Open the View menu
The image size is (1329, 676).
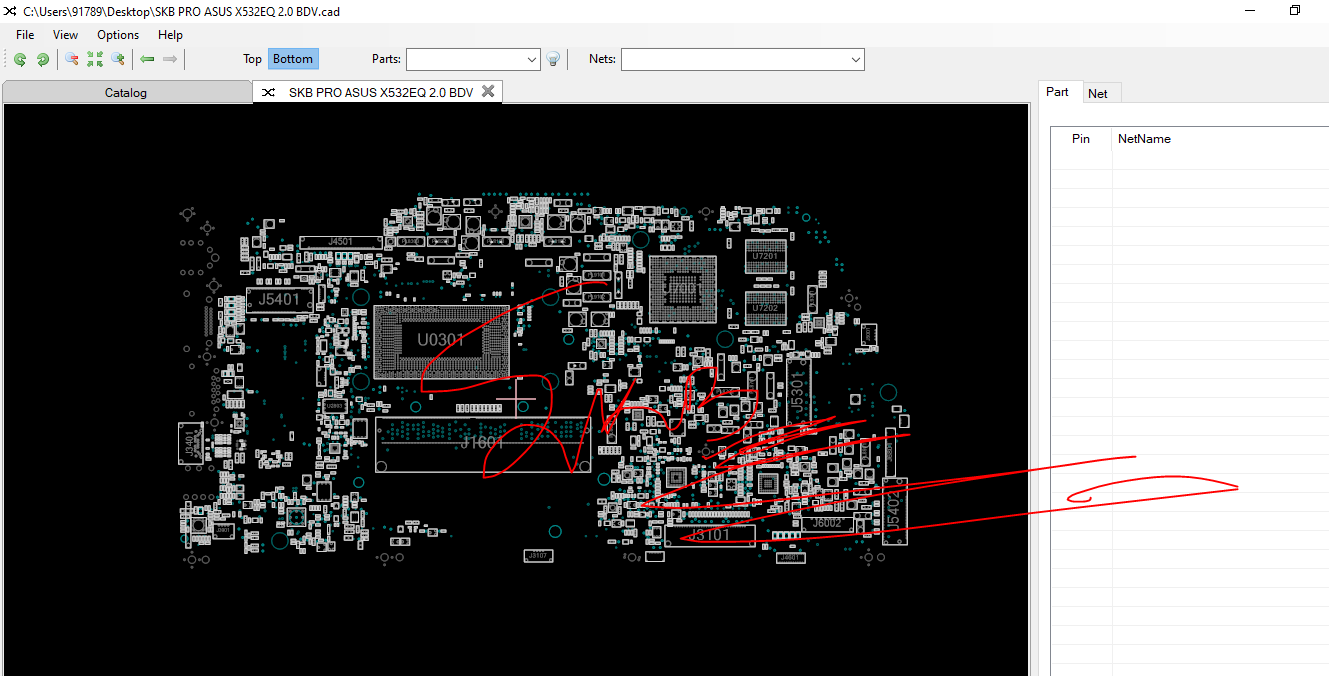point(66,35)
